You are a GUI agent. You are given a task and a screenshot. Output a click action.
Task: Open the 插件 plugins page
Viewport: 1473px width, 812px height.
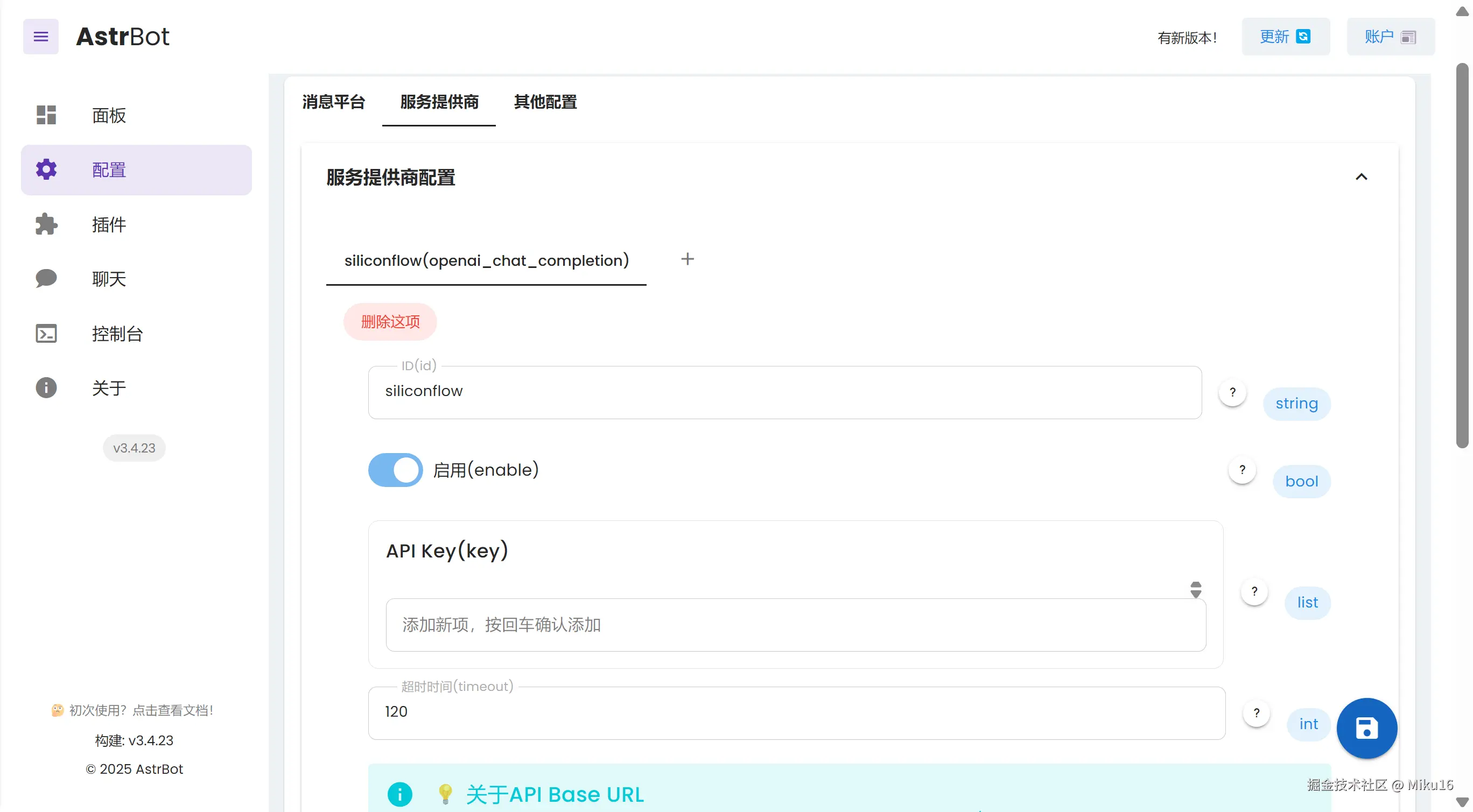coord(109,224)
